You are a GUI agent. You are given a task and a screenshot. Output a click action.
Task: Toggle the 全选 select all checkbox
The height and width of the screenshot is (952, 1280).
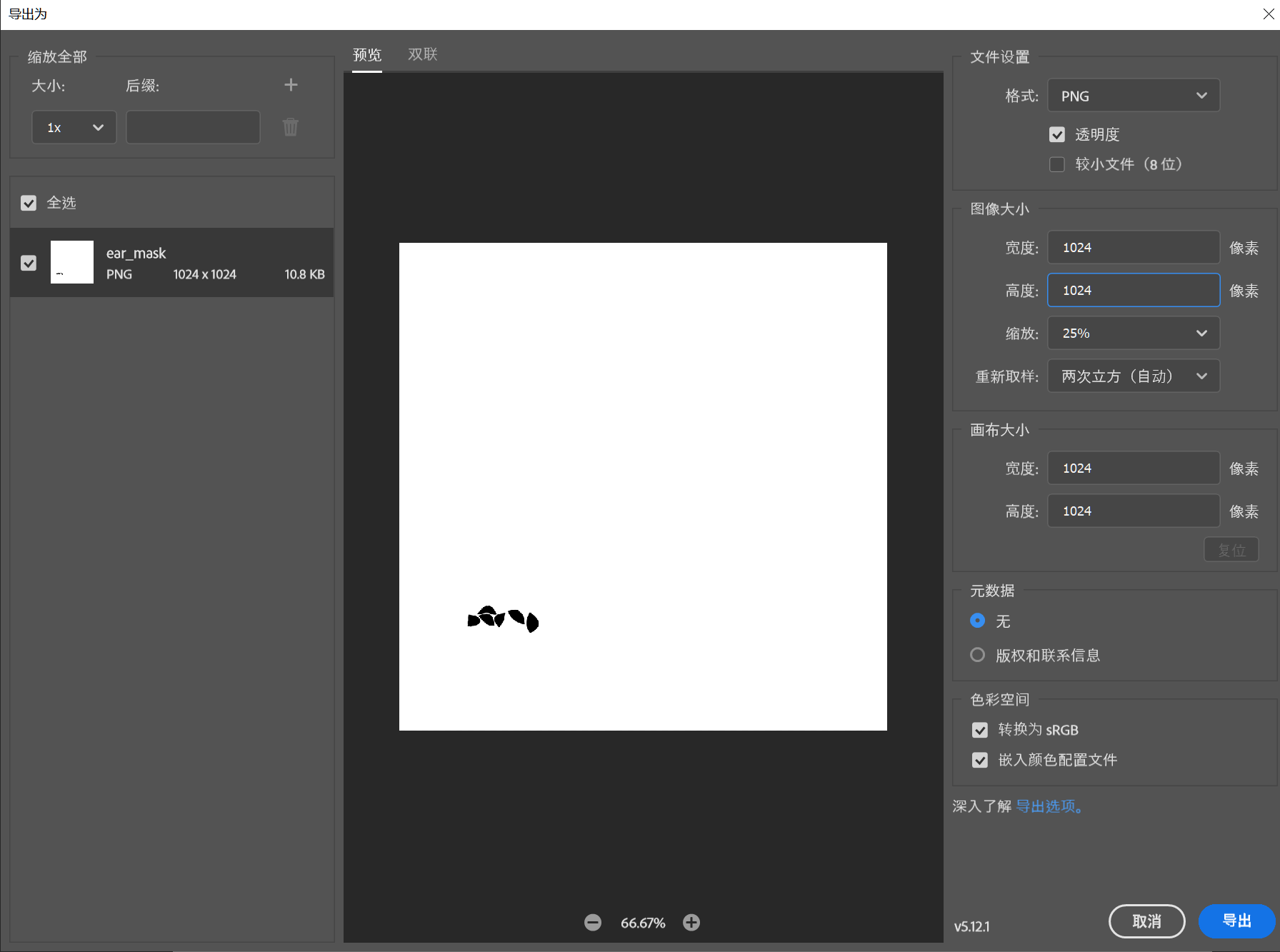pos(29,204)
